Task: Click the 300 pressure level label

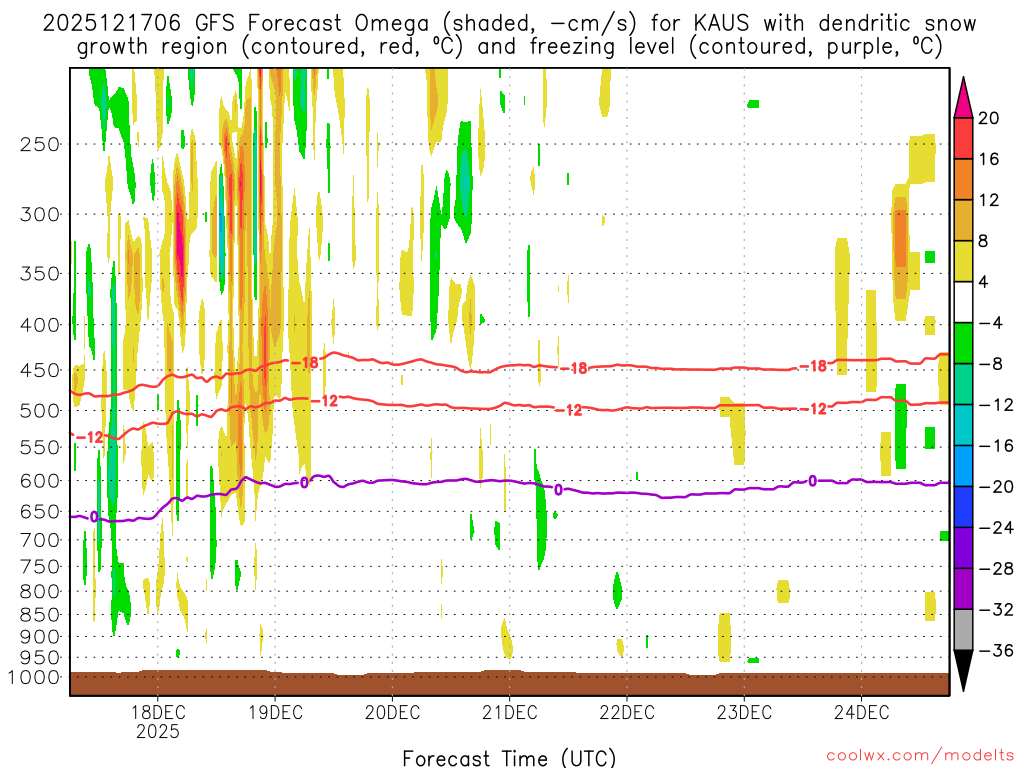Action: pos(40,214)
